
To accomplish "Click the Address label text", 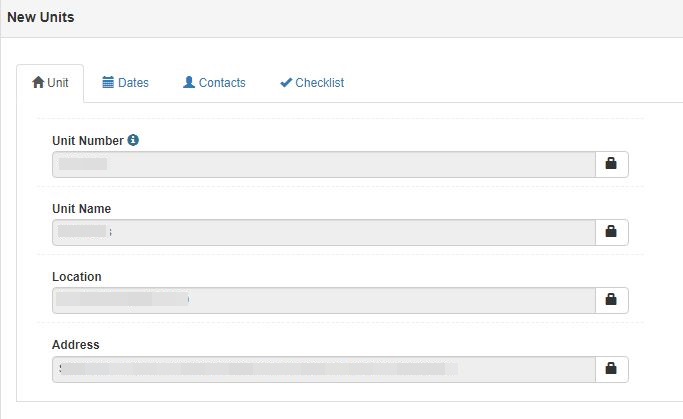I will point(76,345).
